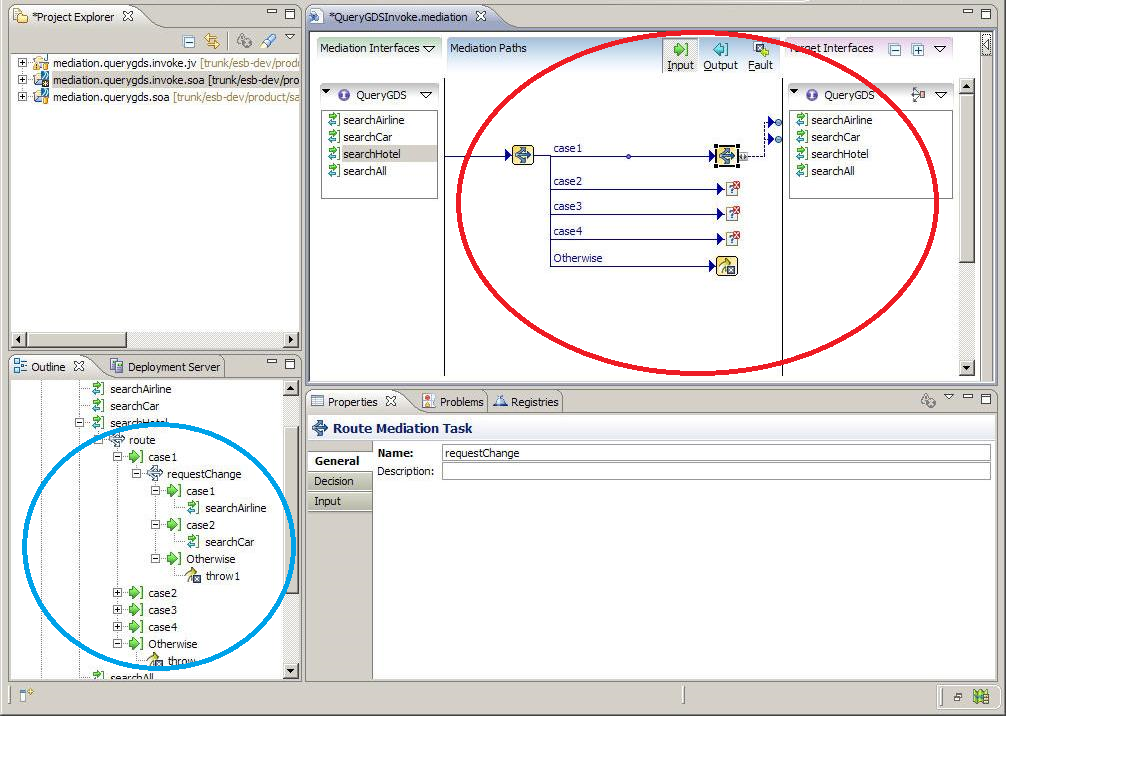Select Fault mediation path button
The height and width of the screenshot is (782, 1129).
tap(760, 56)
